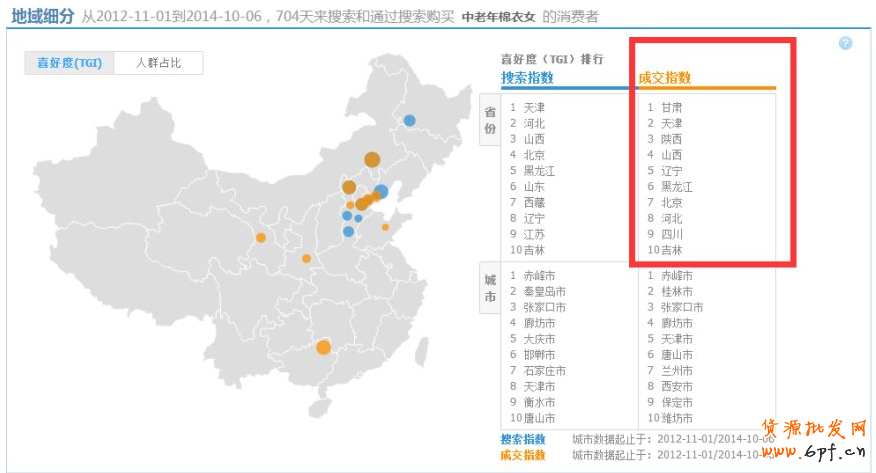Click 石家庄市 in the city ranking
The width and height of the screenshot is (876, 473).
pos(544,371)
